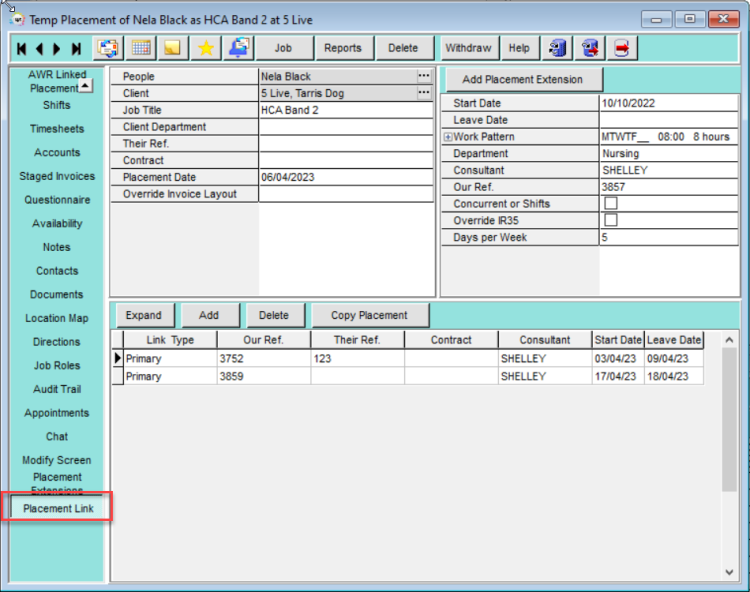
Task: Open the calendar grid icon
Action: click(x=141, y=48)
